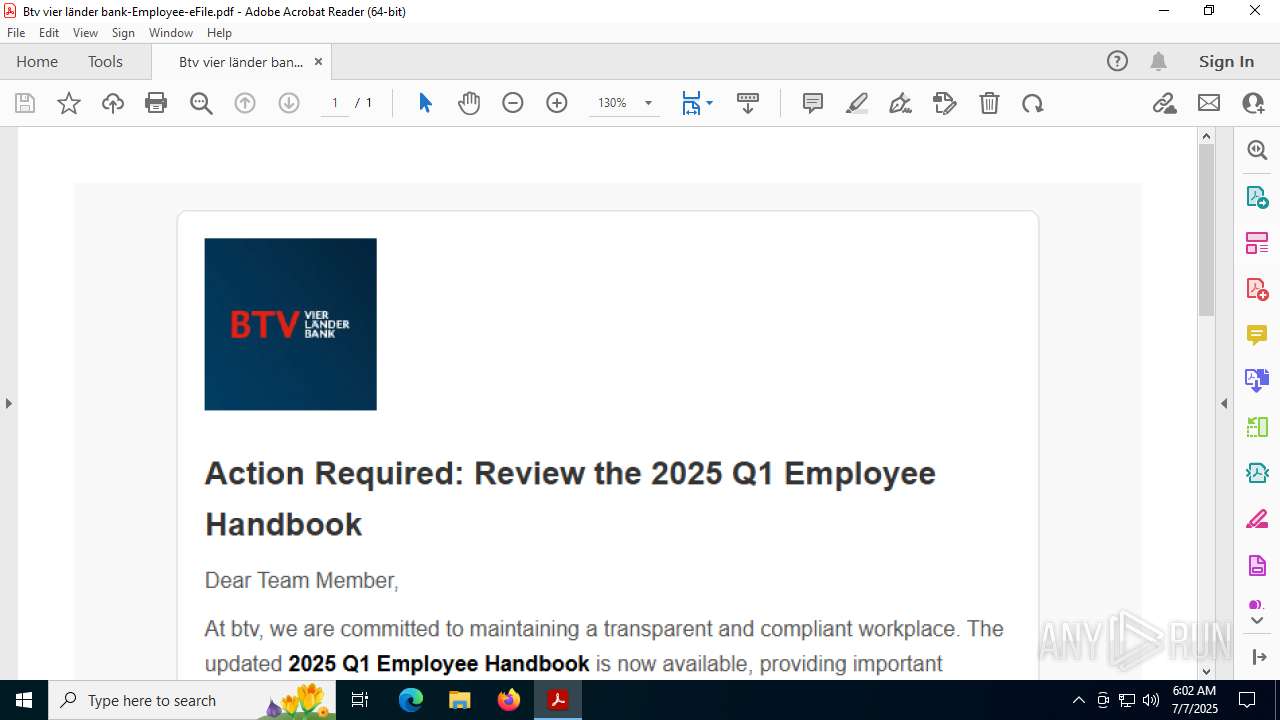View notifications bell icon
Image resolution: width=1280 pixels, height=720 pixels.
pyautogui.click(x=1158, y=61)
